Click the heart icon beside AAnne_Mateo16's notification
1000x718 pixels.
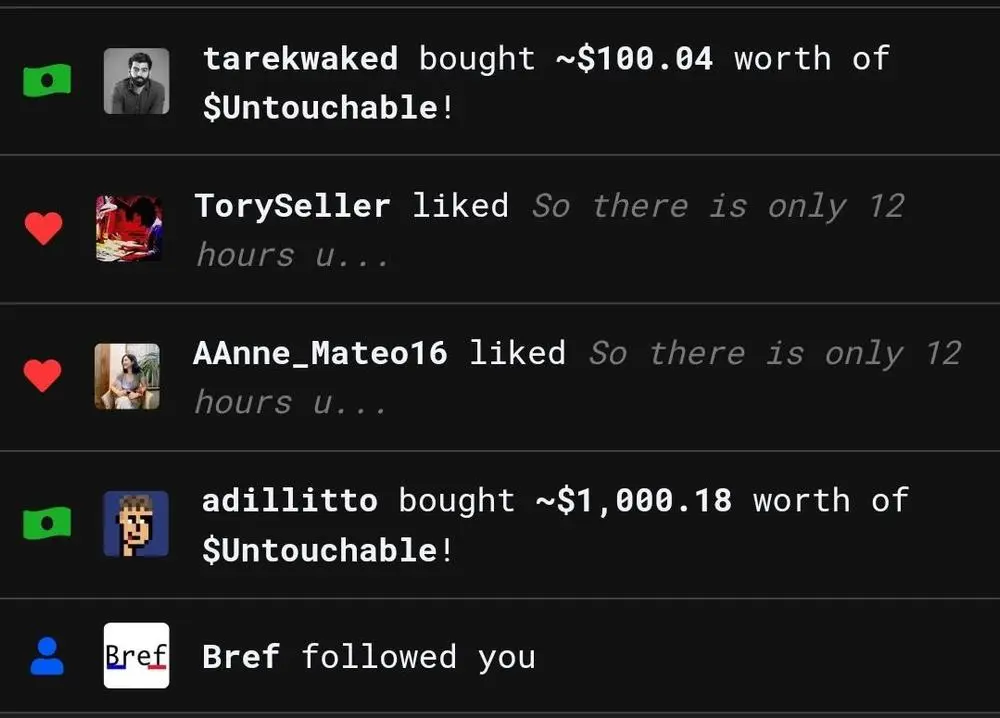[x=44, y=377]
